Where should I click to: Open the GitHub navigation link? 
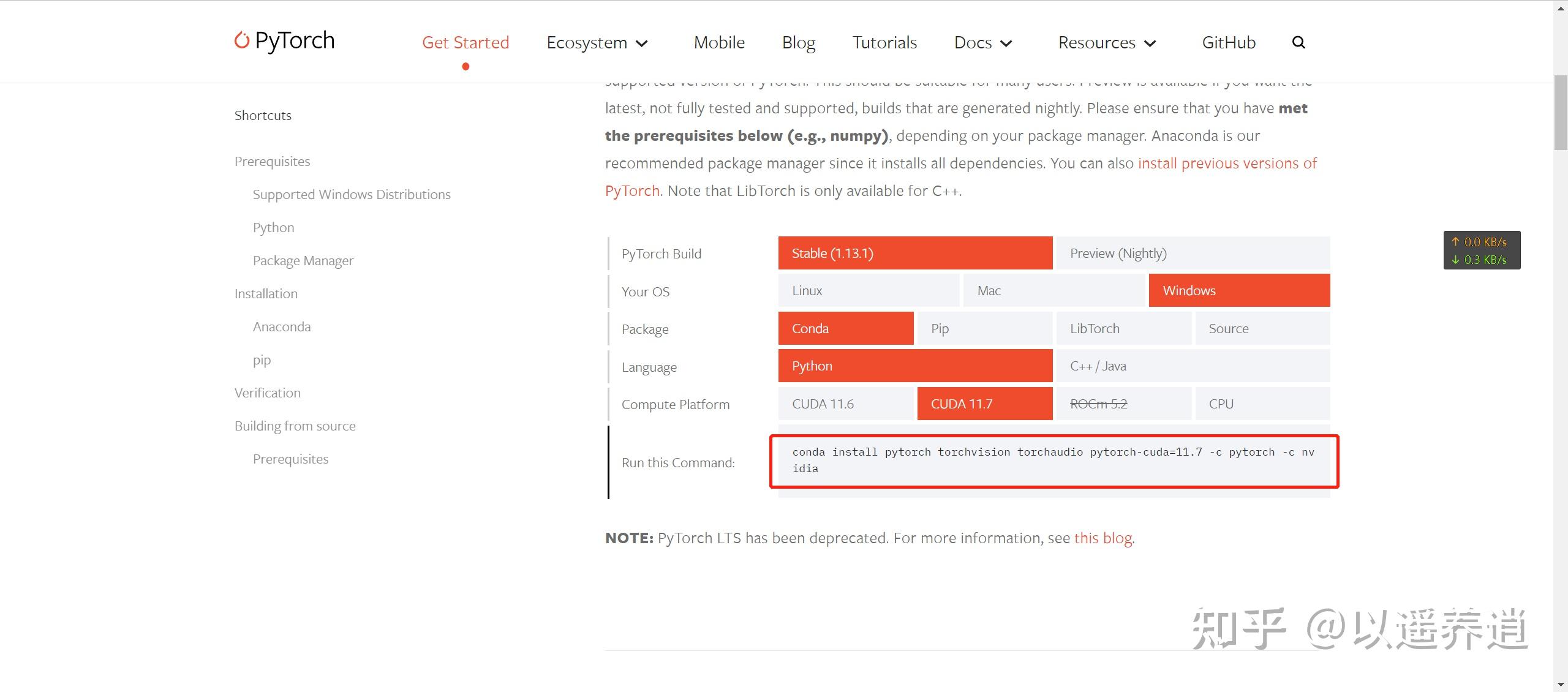[x=1228, y=43]
